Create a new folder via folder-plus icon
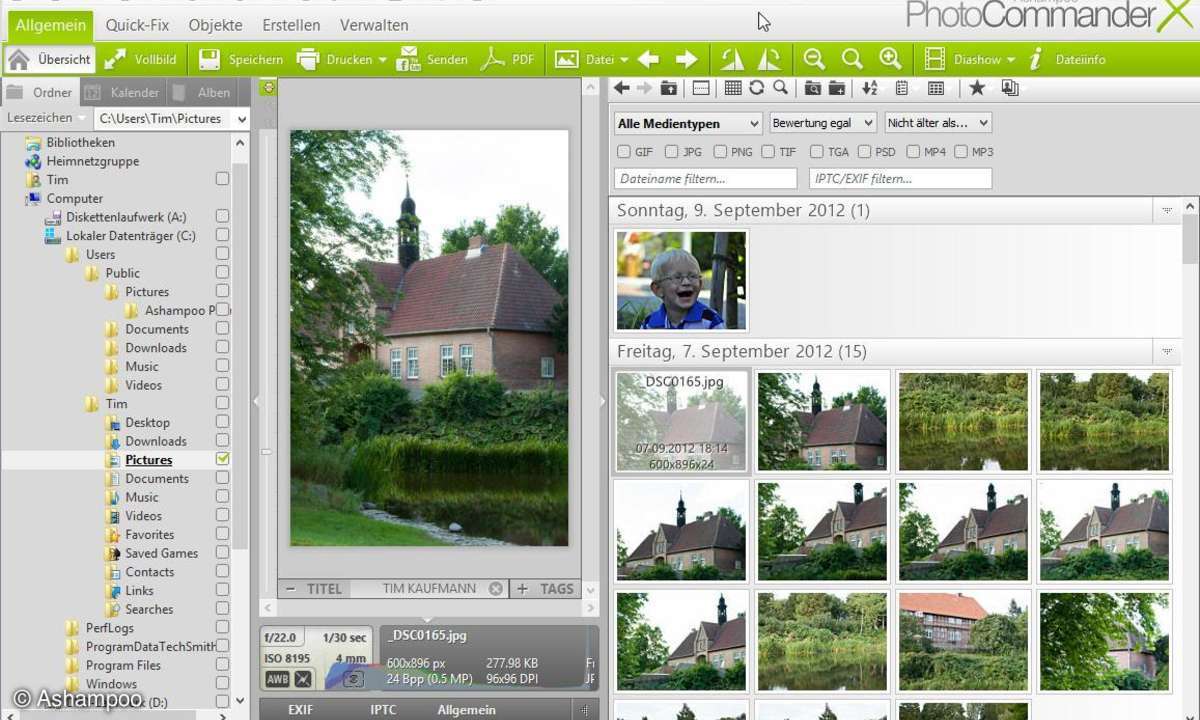The height and width of the screenshot is (720, 1200). click(x=836, y=88)
